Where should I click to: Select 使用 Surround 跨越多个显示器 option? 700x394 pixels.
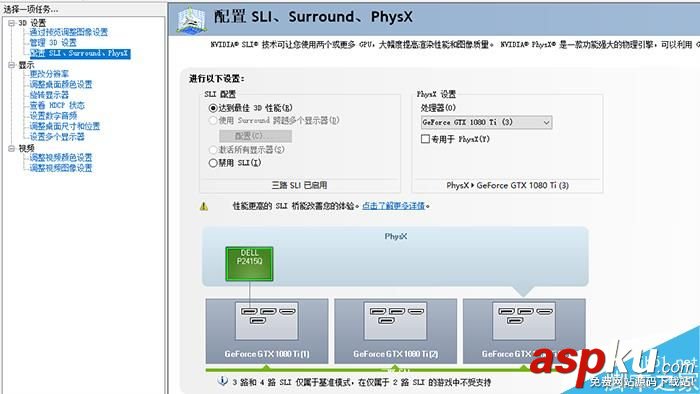point(213,120)
